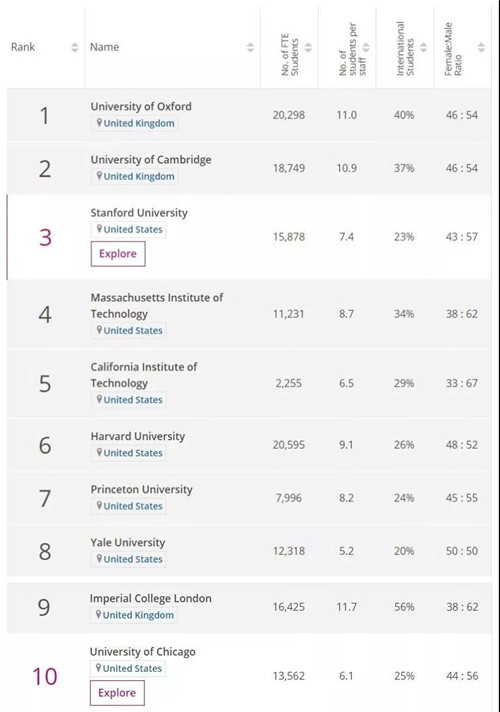Open Massachusetts Institute of Technology entry
Viewport: 500px width, 712px height.
click(157, 306)
